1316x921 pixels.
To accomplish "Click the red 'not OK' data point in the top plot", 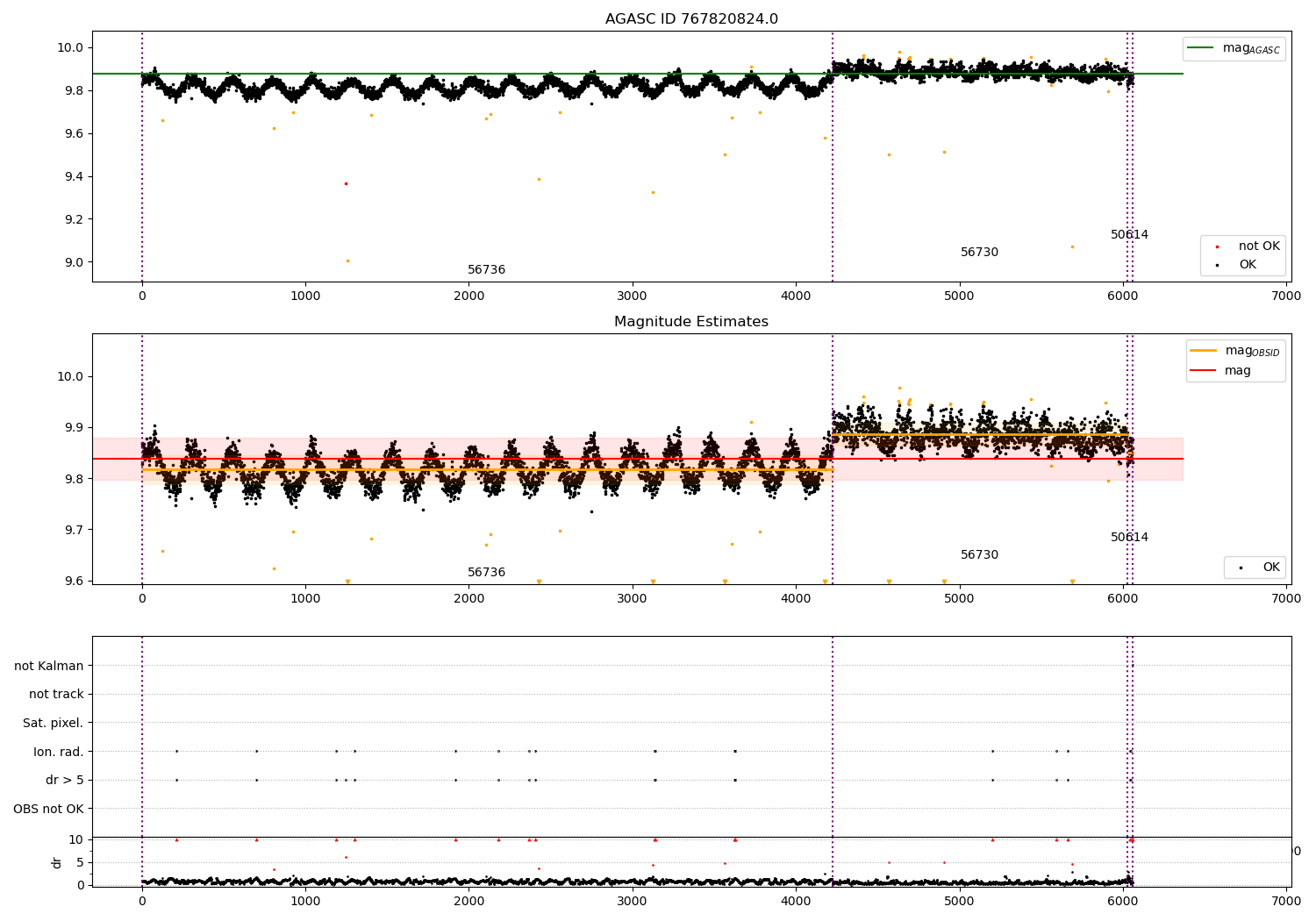I will [346, 183].
